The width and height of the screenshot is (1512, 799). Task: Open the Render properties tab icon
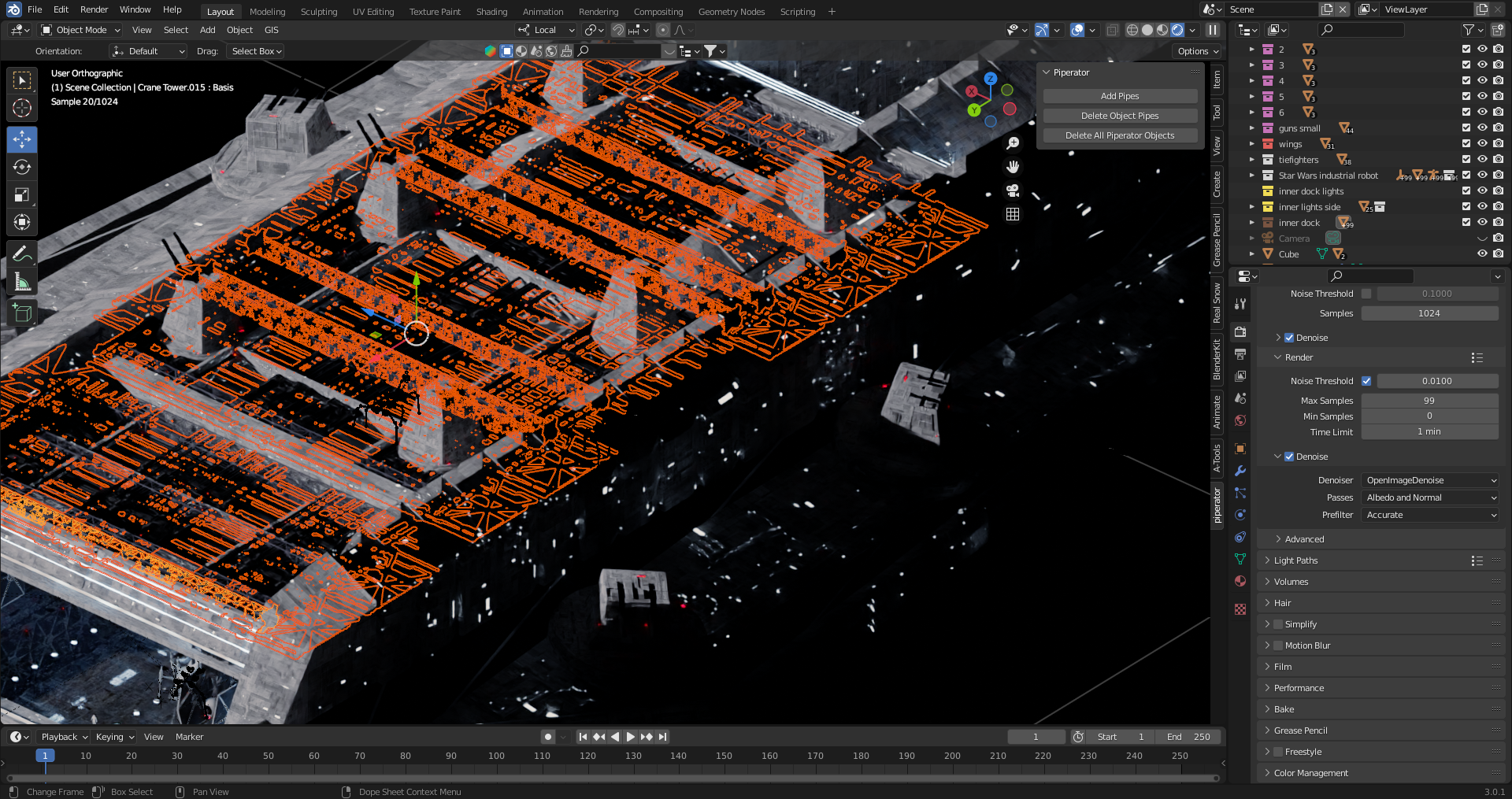pyautogui.click(x=1240, y=331)
